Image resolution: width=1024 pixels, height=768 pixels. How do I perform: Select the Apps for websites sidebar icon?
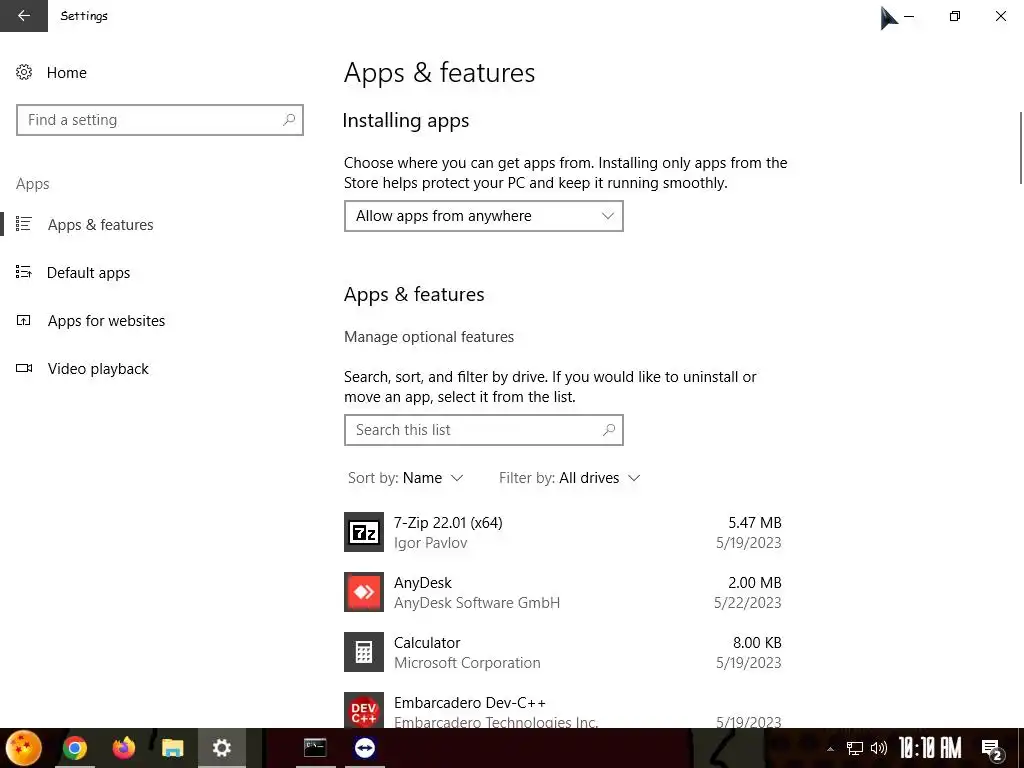click(x=24, y=320)
